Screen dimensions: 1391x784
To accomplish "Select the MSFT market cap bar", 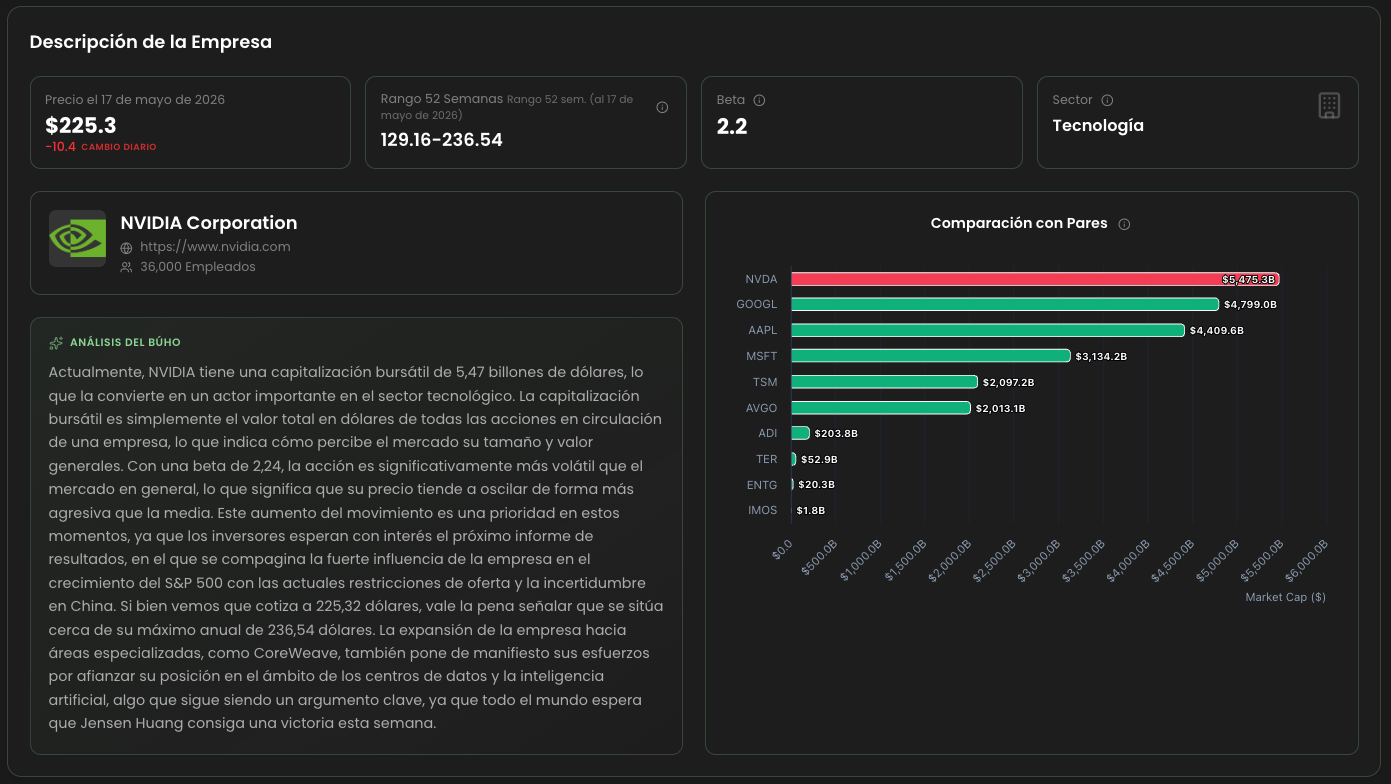I will (x=931, y=356).
